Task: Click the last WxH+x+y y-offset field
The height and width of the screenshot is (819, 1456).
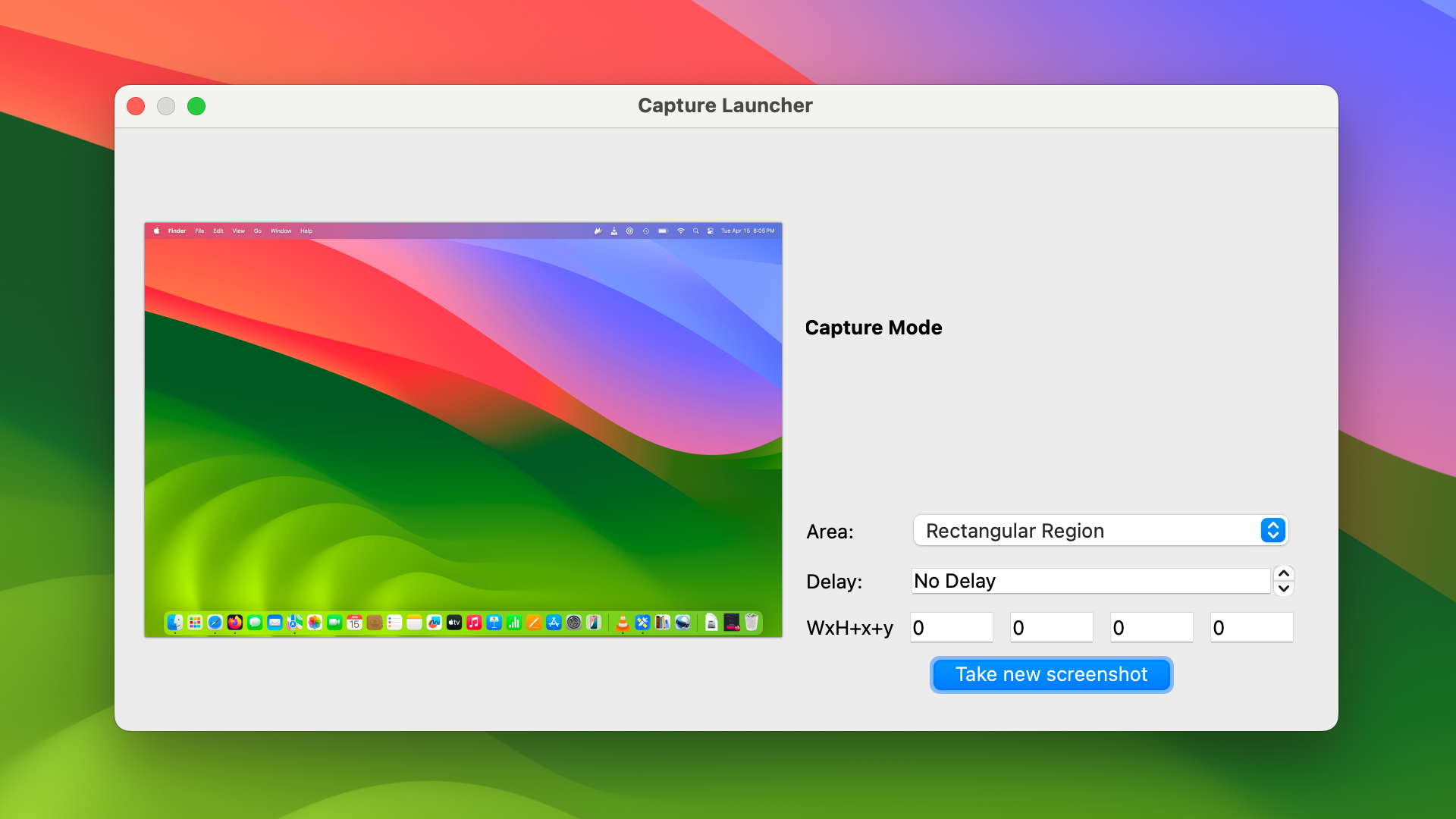Action: tap(1251, 628)
